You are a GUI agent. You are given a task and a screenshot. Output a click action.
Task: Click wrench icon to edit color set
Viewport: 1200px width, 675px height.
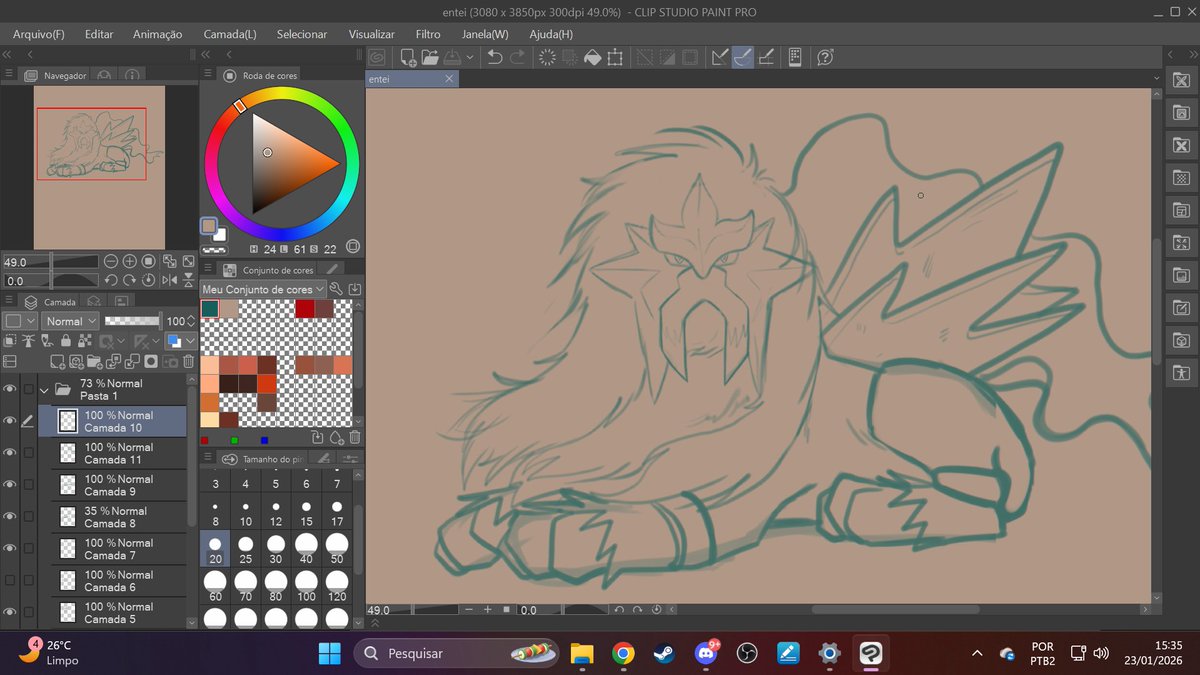tap(336, 289)
